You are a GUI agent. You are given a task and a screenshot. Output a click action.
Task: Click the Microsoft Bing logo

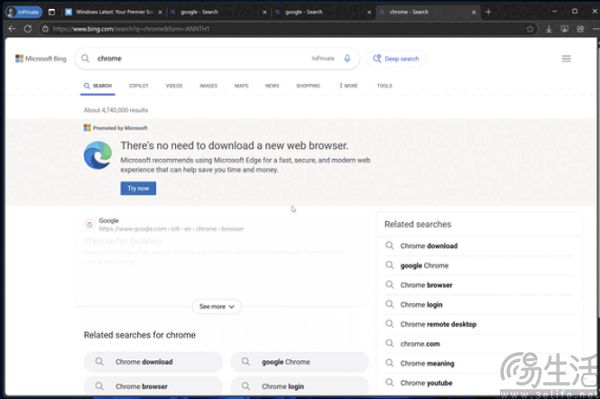pos(41,59)
